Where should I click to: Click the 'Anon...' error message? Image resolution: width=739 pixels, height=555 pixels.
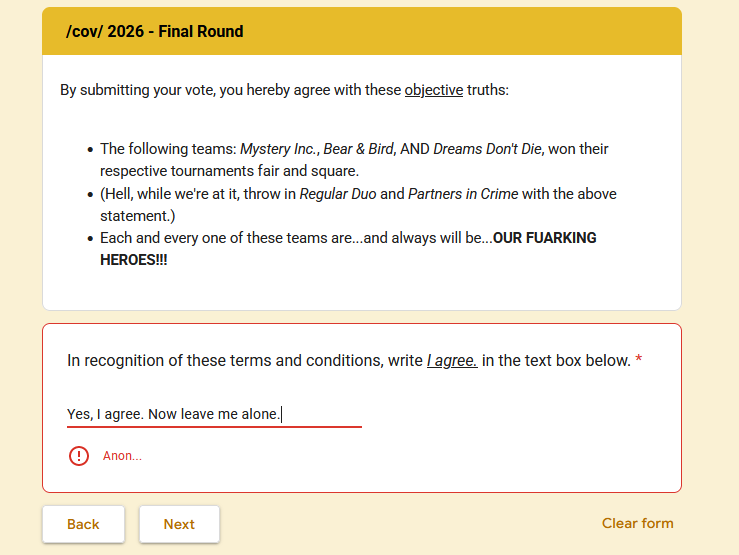[x=123, y=456]
